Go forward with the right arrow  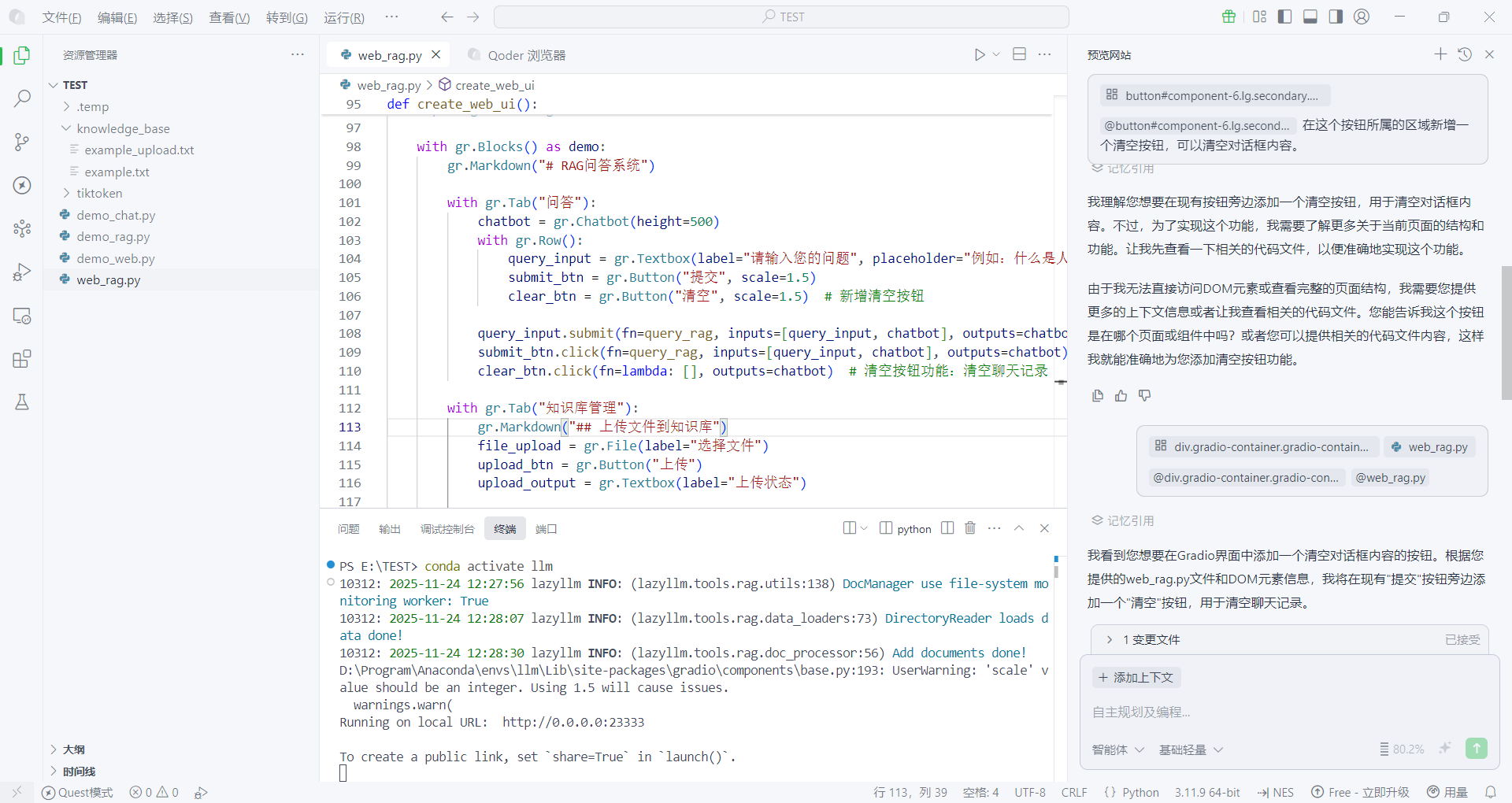[472, 17]
